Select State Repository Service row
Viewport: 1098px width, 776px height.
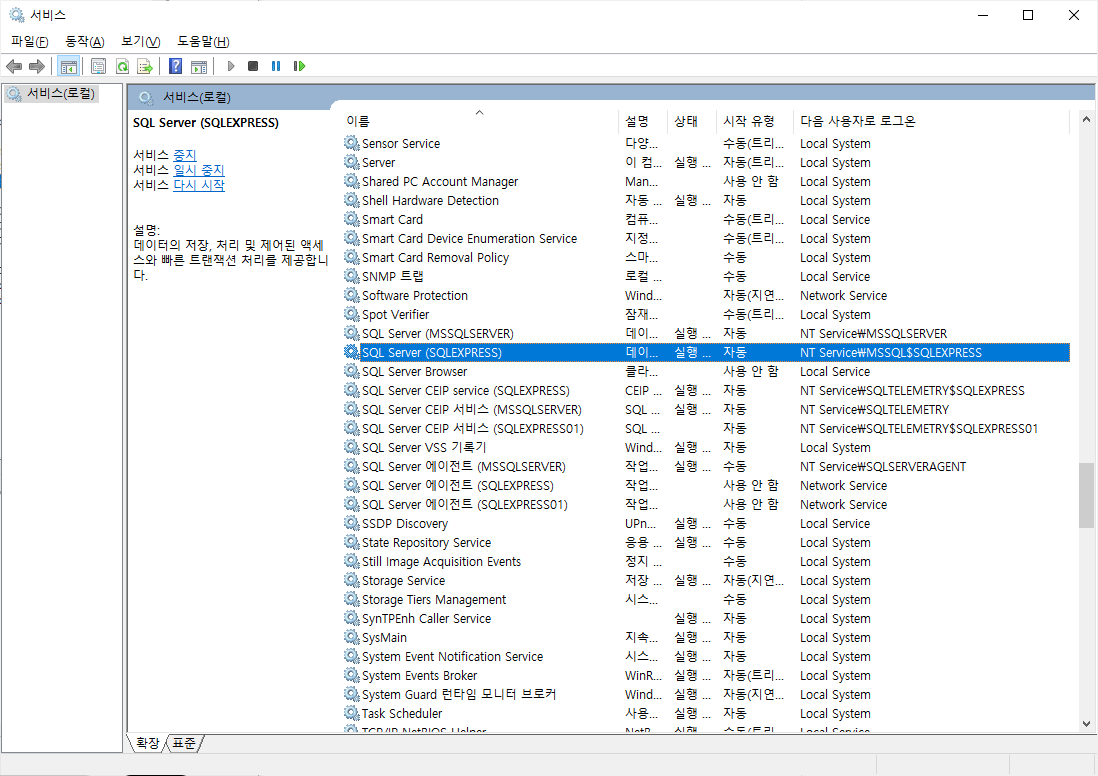[x=707, y=542]
